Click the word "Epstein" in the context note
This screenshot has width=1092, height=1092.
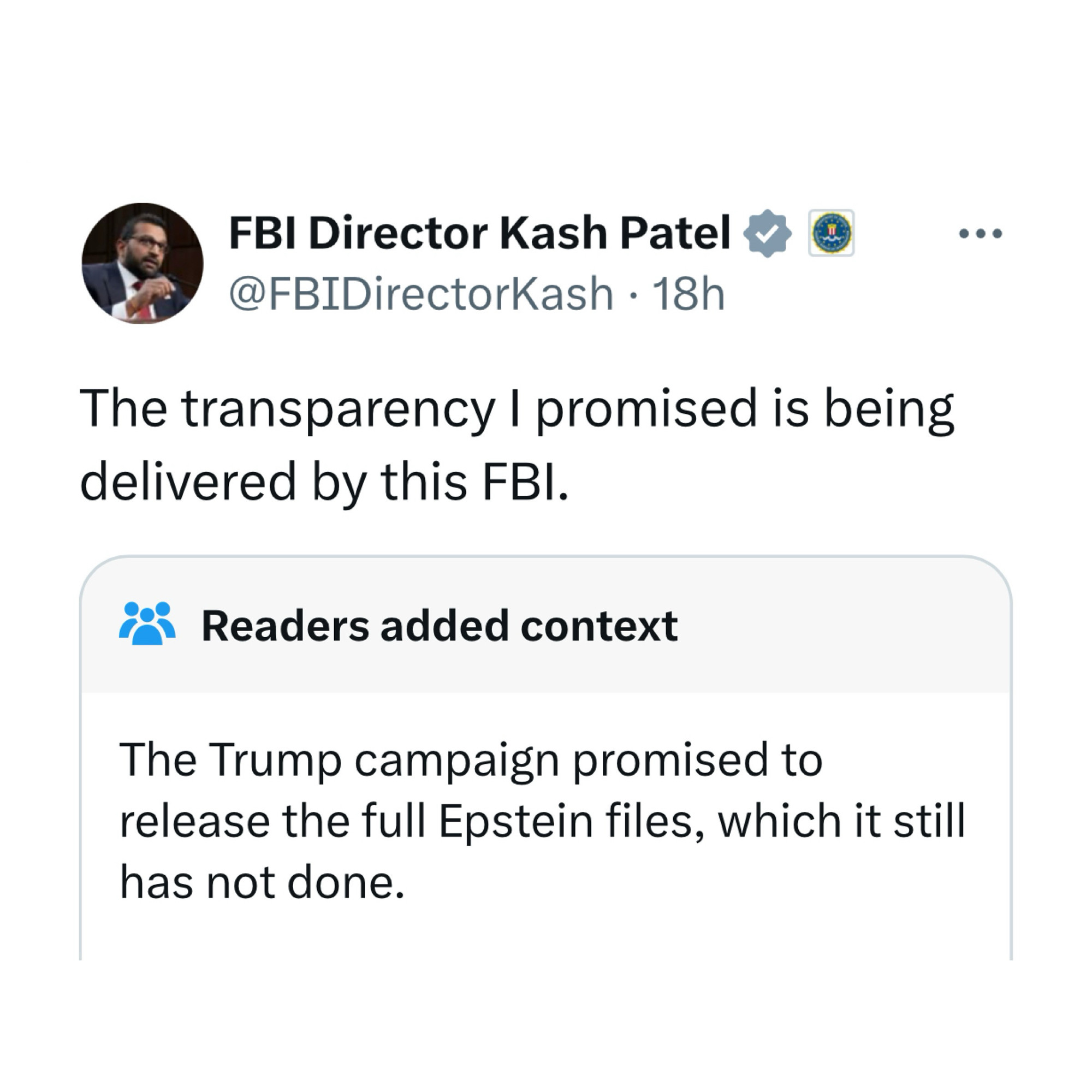pyautogui.click(x=515, y=822)
